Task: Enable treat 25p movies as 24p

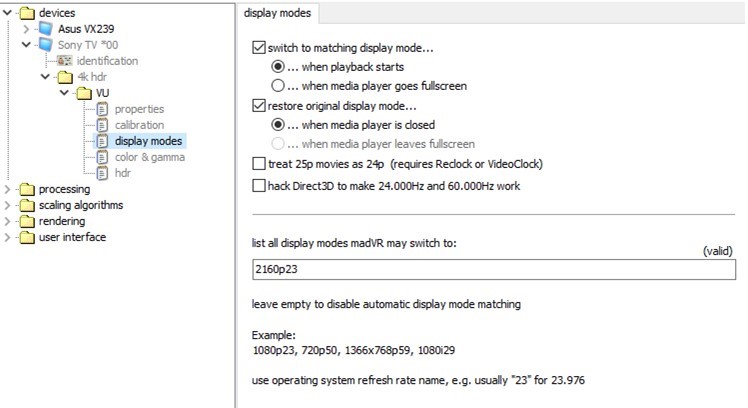Action: pyautogui.click(x=259, y=164)
